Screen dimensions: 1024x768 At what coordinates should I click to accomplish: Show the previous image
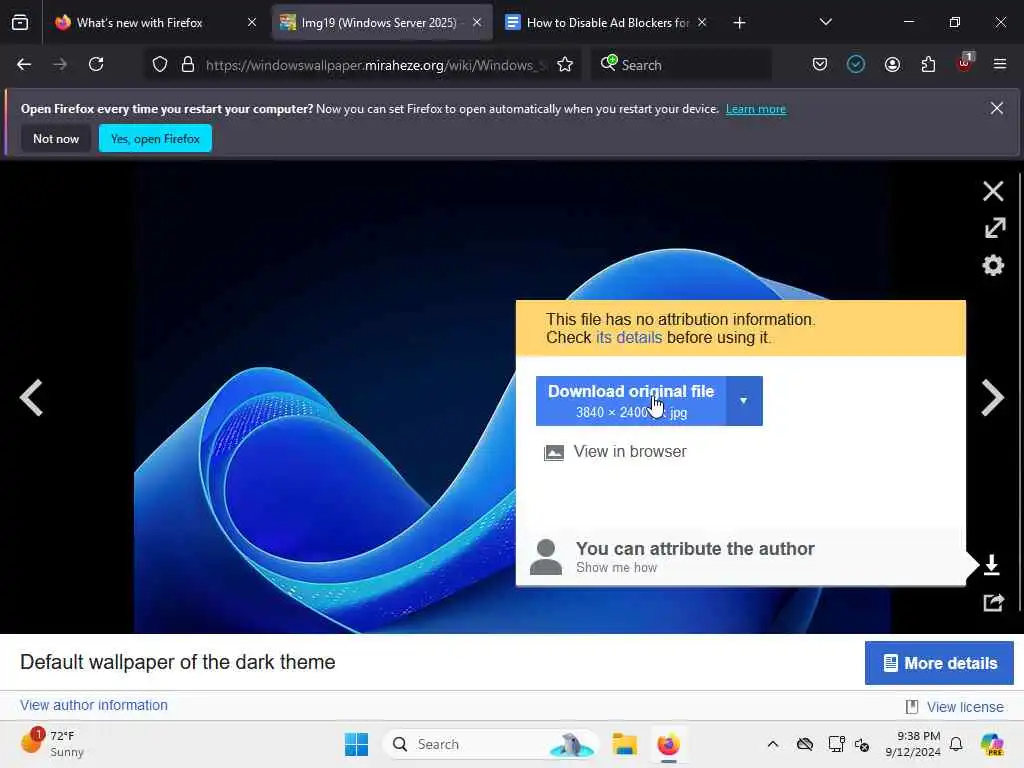click(31, 397)
